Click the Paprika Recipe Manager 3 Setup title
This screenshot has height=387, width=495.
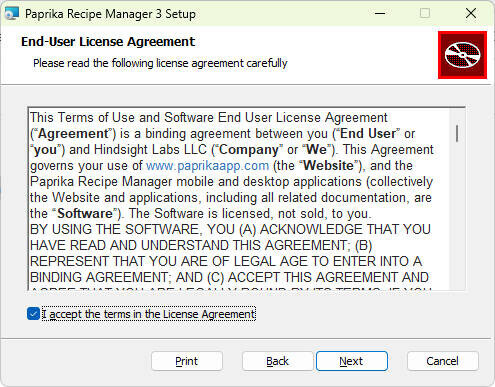(110, 14)
